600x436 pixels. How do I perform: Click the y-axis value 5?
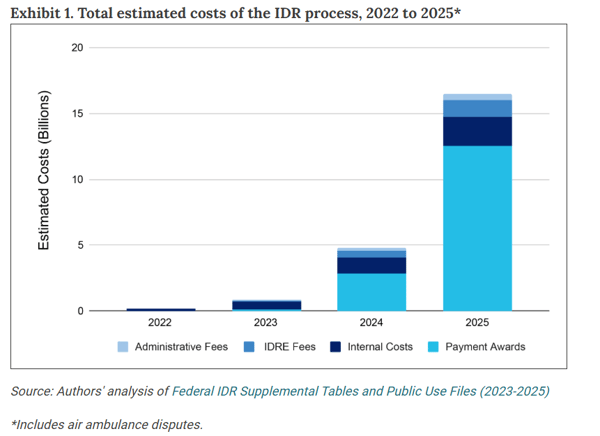[x=80, y=245]
